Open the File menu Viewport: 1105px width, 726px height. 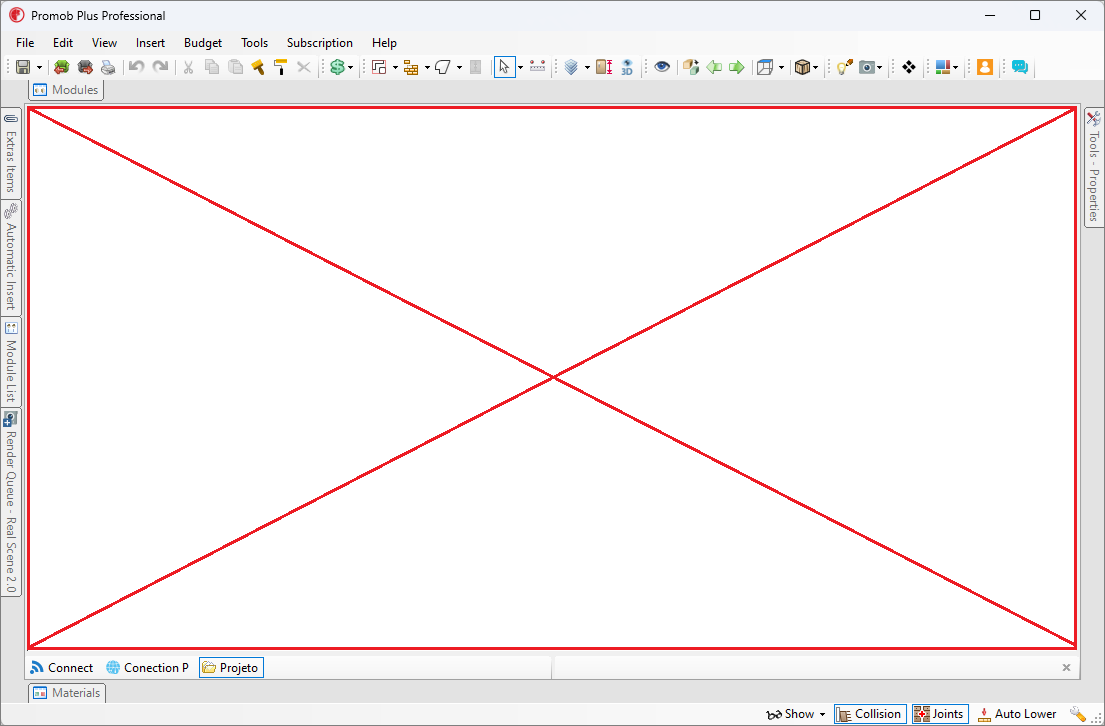point(25,43)
